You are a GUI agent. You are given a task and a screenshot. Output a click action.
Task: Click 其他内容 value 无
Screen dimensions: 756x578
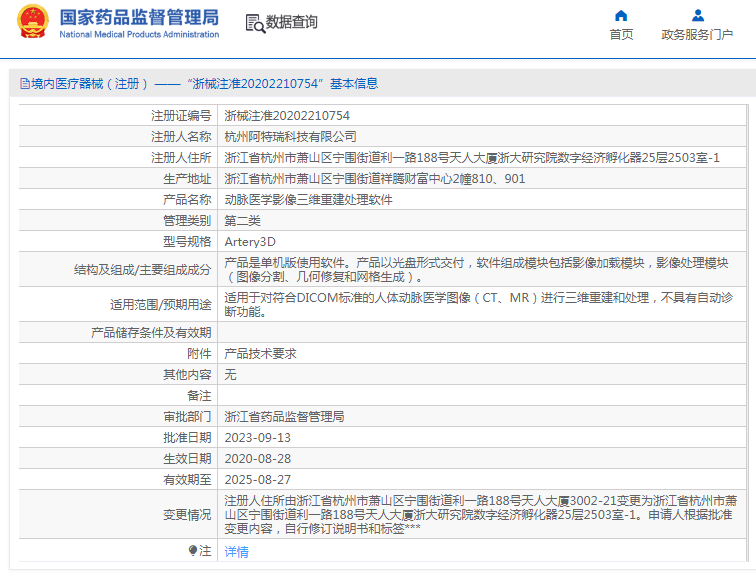230,375
